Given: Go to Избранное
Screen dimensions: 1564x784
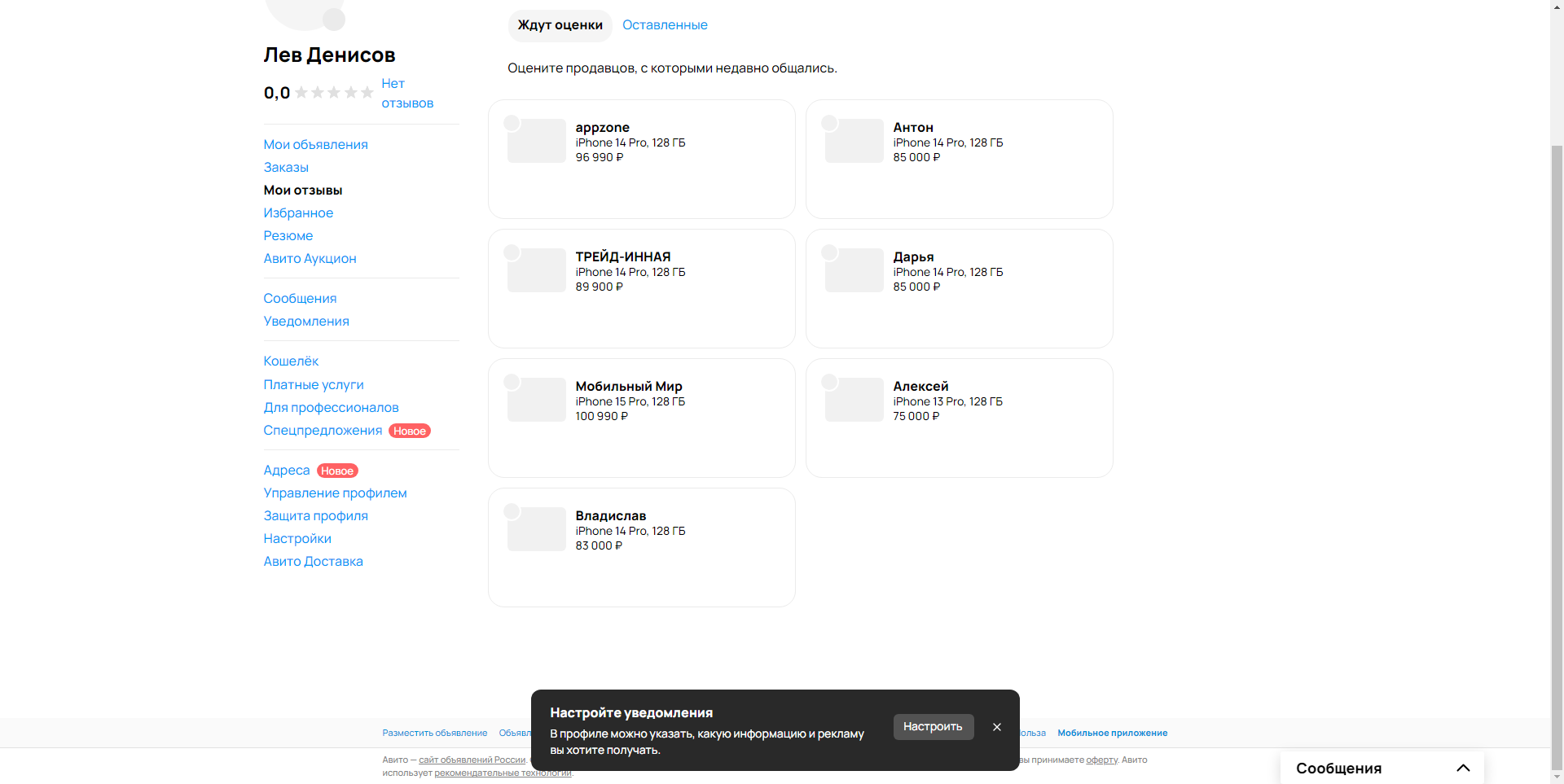Looking at the screenshot, I should [298, 212].
